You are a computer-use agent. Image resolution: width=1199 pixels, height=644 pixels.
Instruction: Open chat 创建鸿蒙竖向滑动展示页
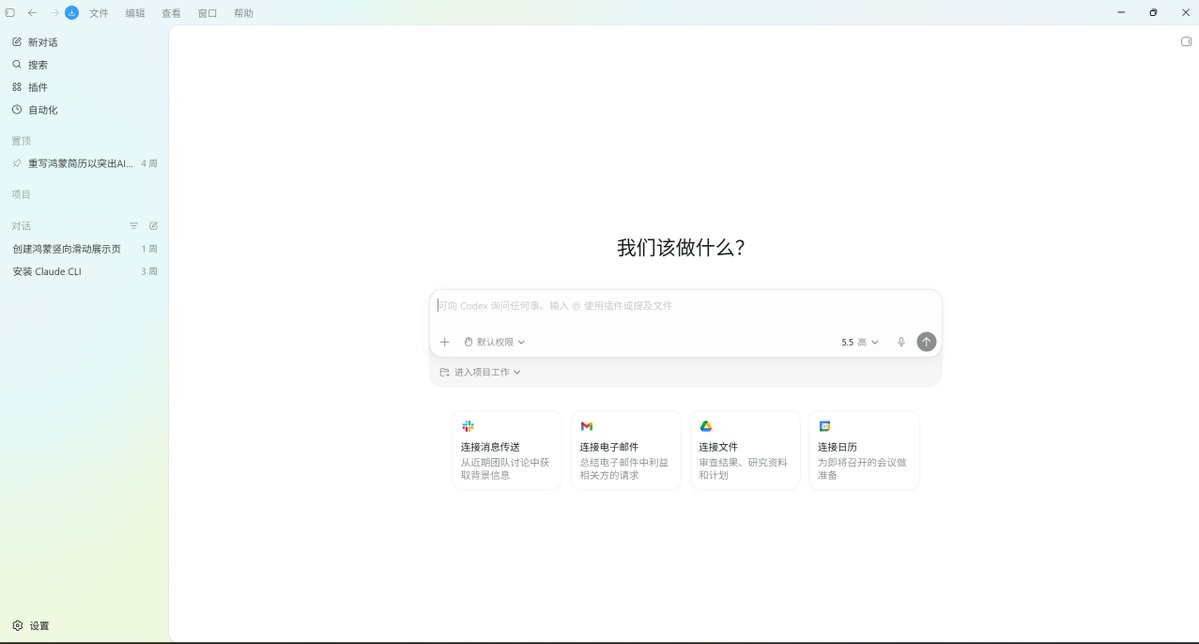click(x=84, y=249)
